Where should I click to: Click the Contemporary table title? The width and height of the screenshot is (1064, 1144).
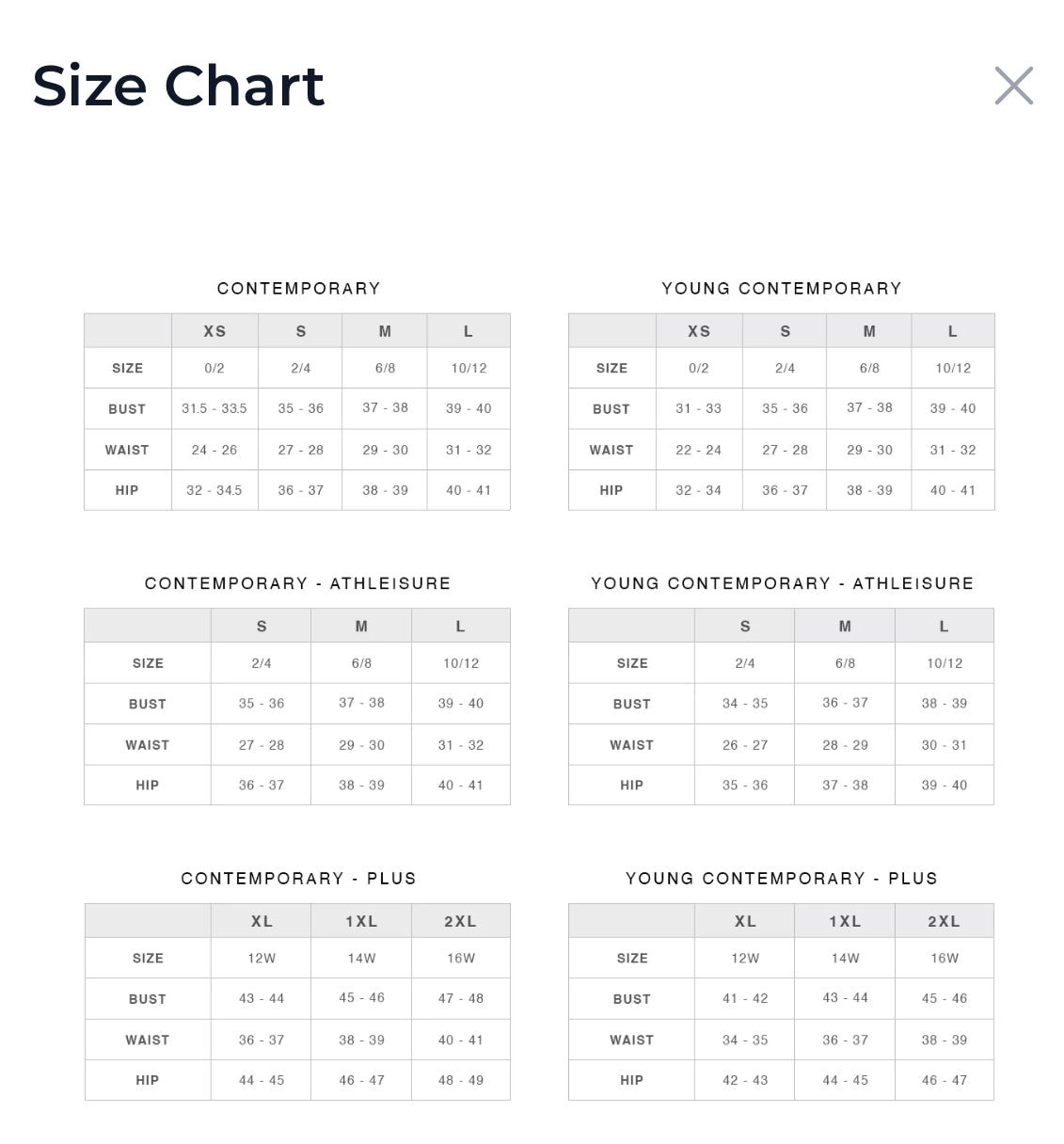(298, 289)
